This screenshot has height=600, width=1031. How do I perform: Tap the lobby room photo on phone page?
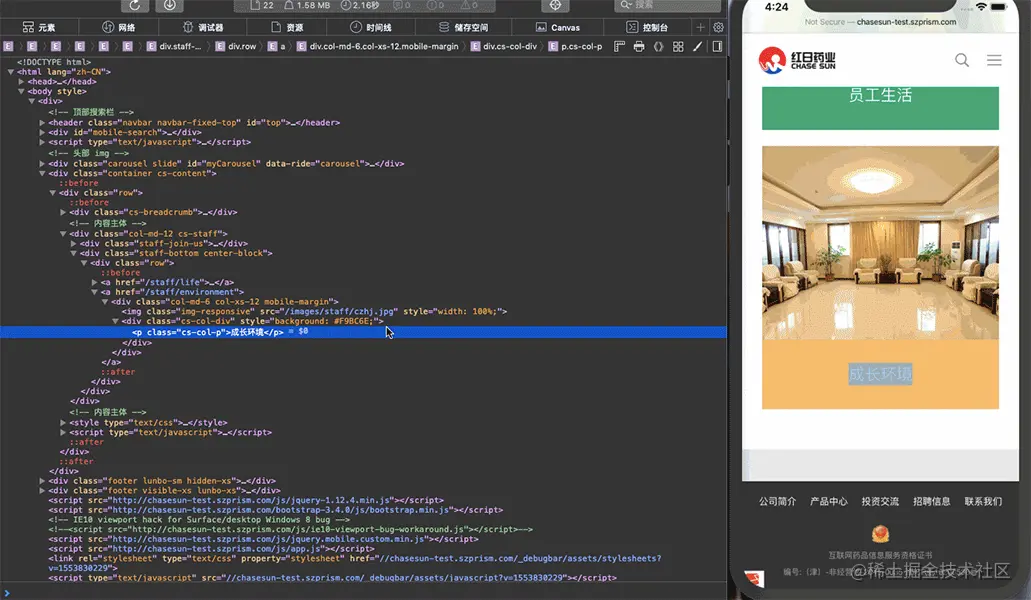pyautogui.click(x=880, y=242)
